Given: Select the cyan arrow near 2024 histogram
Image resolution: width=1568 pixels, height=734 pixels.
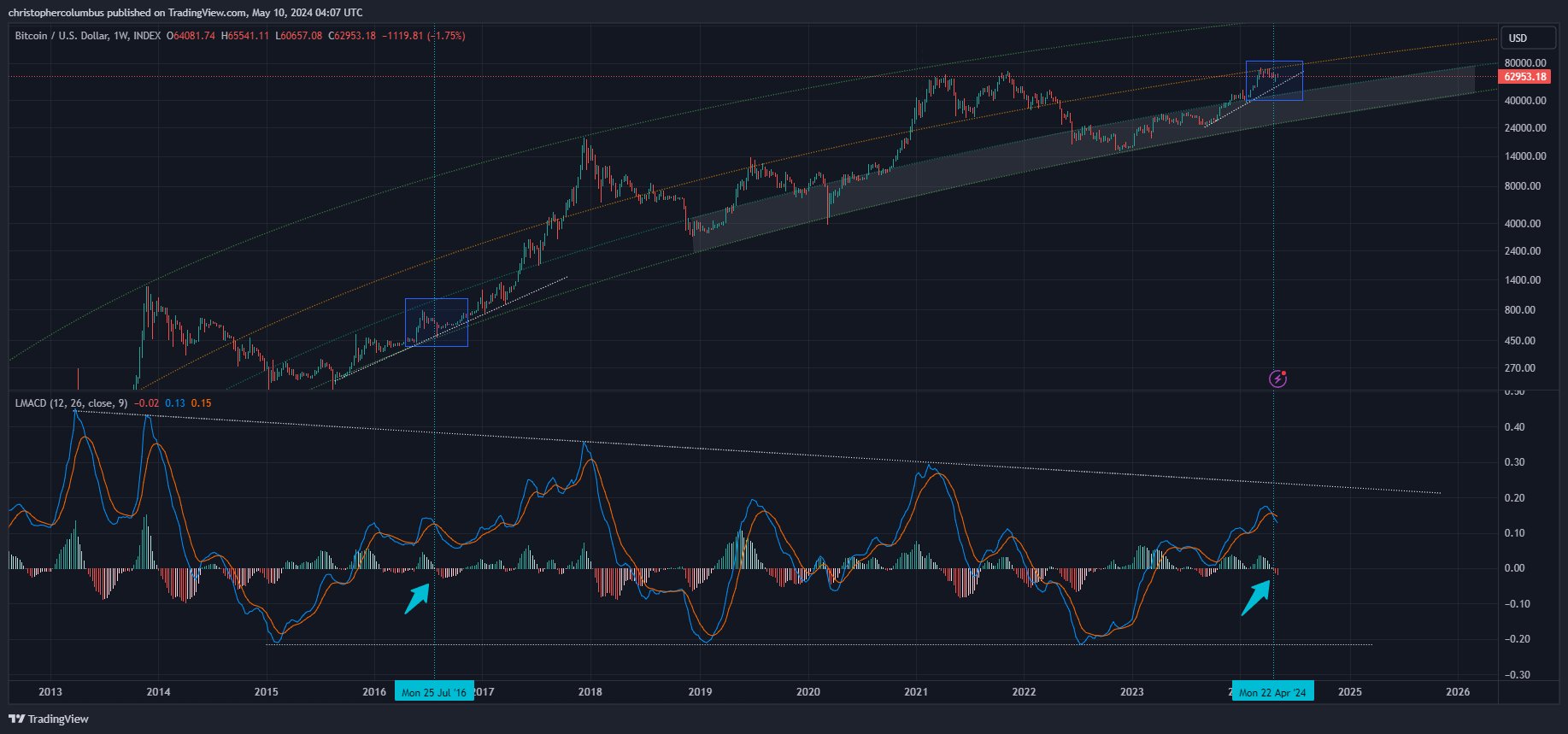Looking at the screenshot, I should click(x=1254, y=598).
